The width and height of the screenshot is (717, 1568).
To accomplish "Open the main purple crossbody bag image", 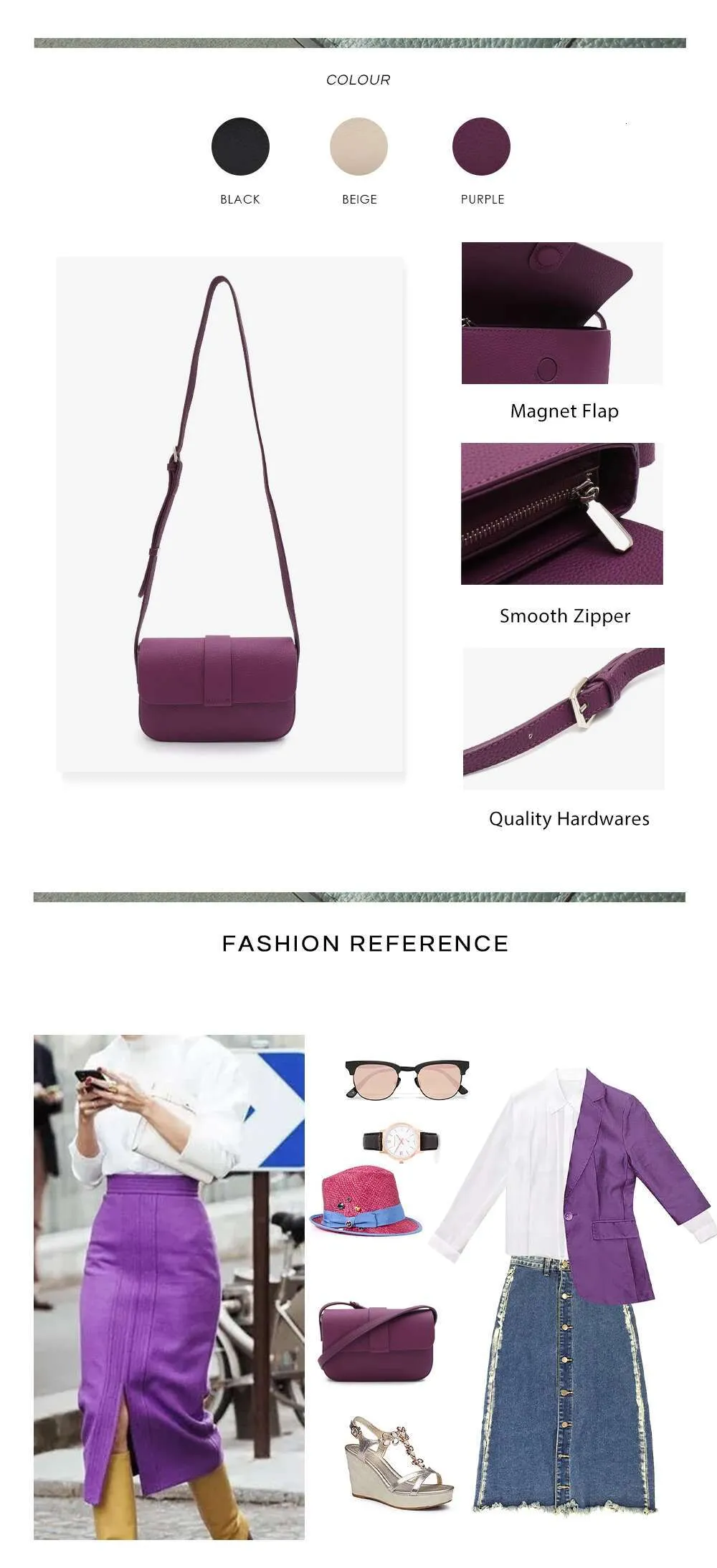I will [231, 514].
